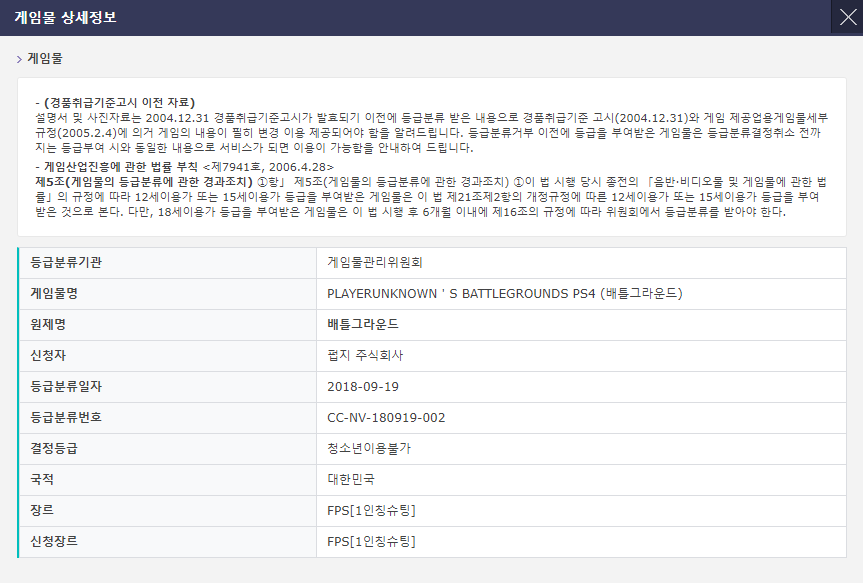Click the 국적 row label
The height and width of the screenshot is (583, 863).
pyautogui.click(x=42, y=479)
